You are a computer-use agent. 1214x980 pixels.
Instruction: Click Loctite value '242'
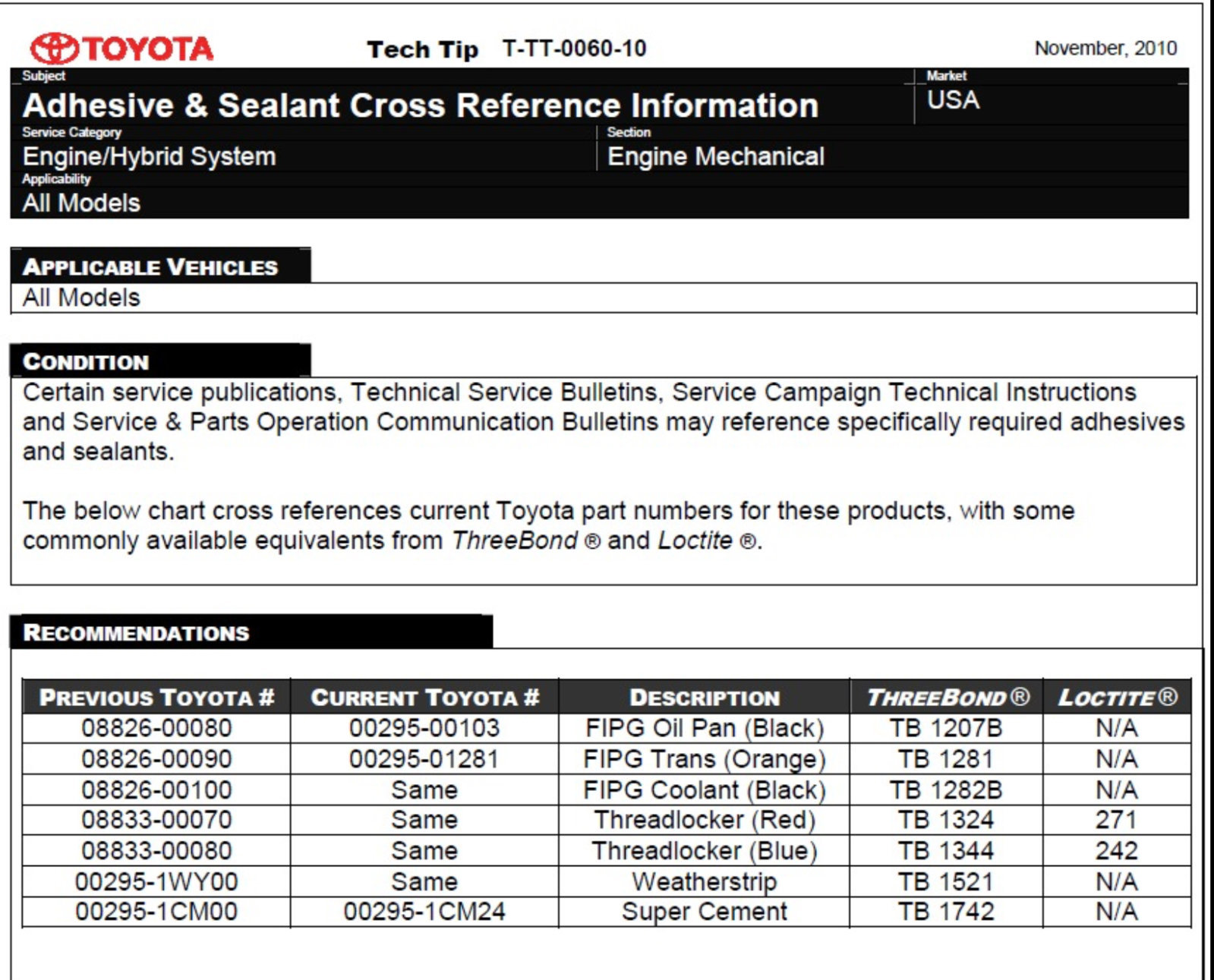click(x=1117, y=851)
